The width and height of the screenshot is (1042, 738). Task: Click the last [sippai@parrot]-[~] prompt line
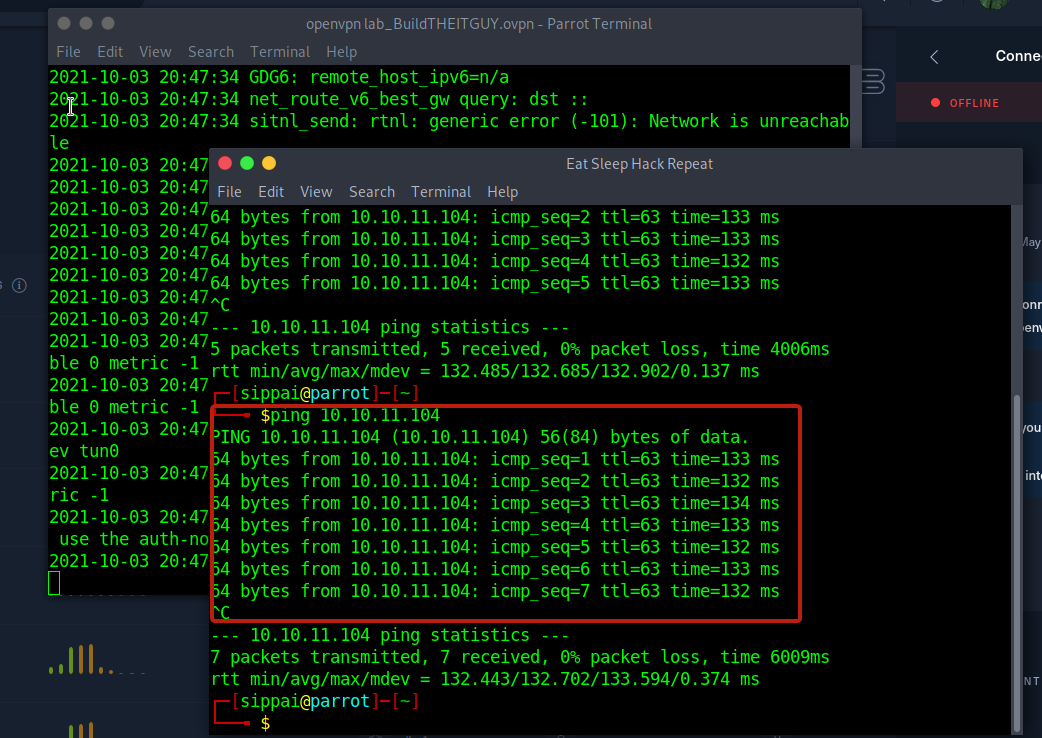(316, 701)
